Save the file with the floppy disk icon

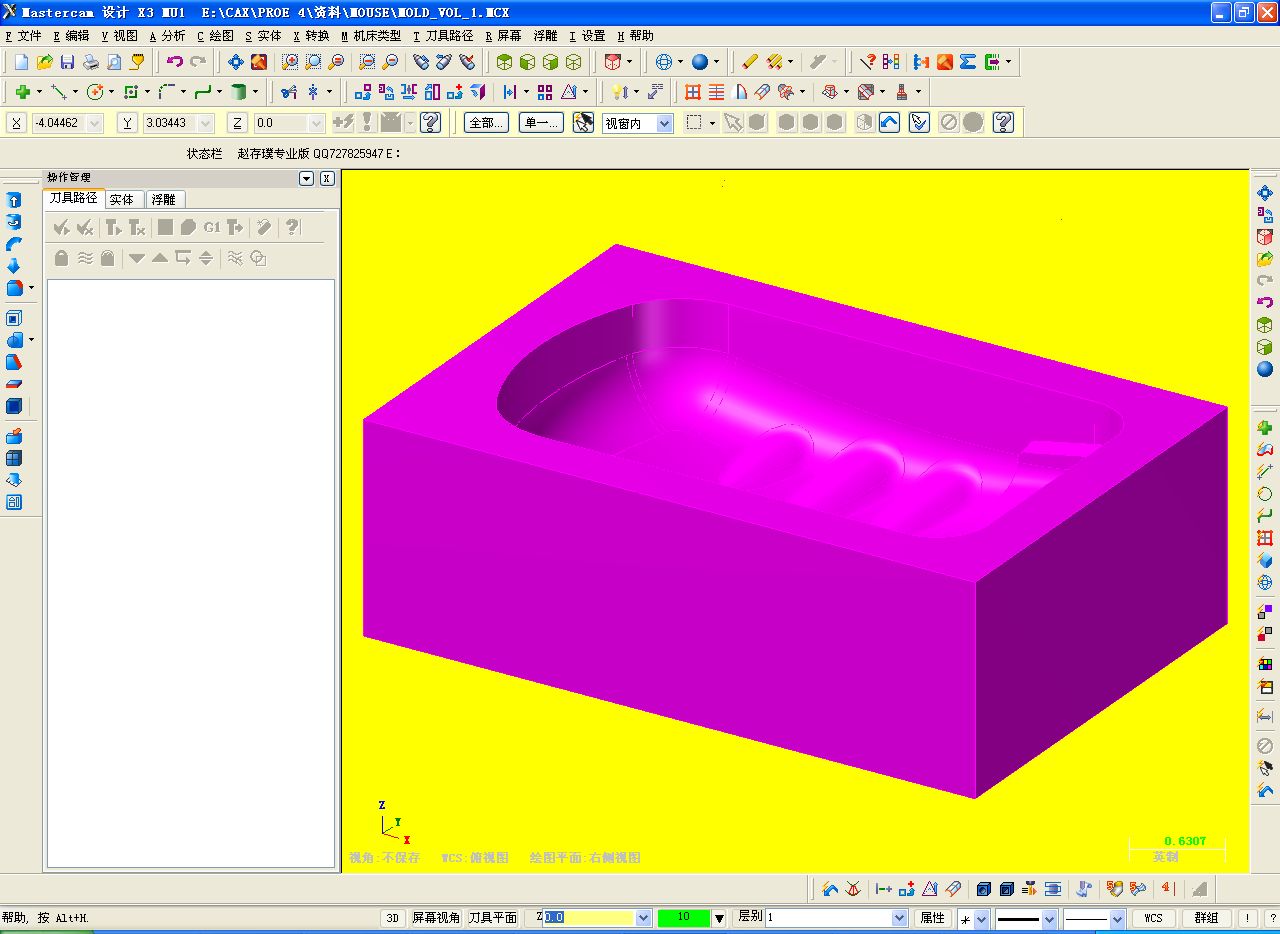67,62
